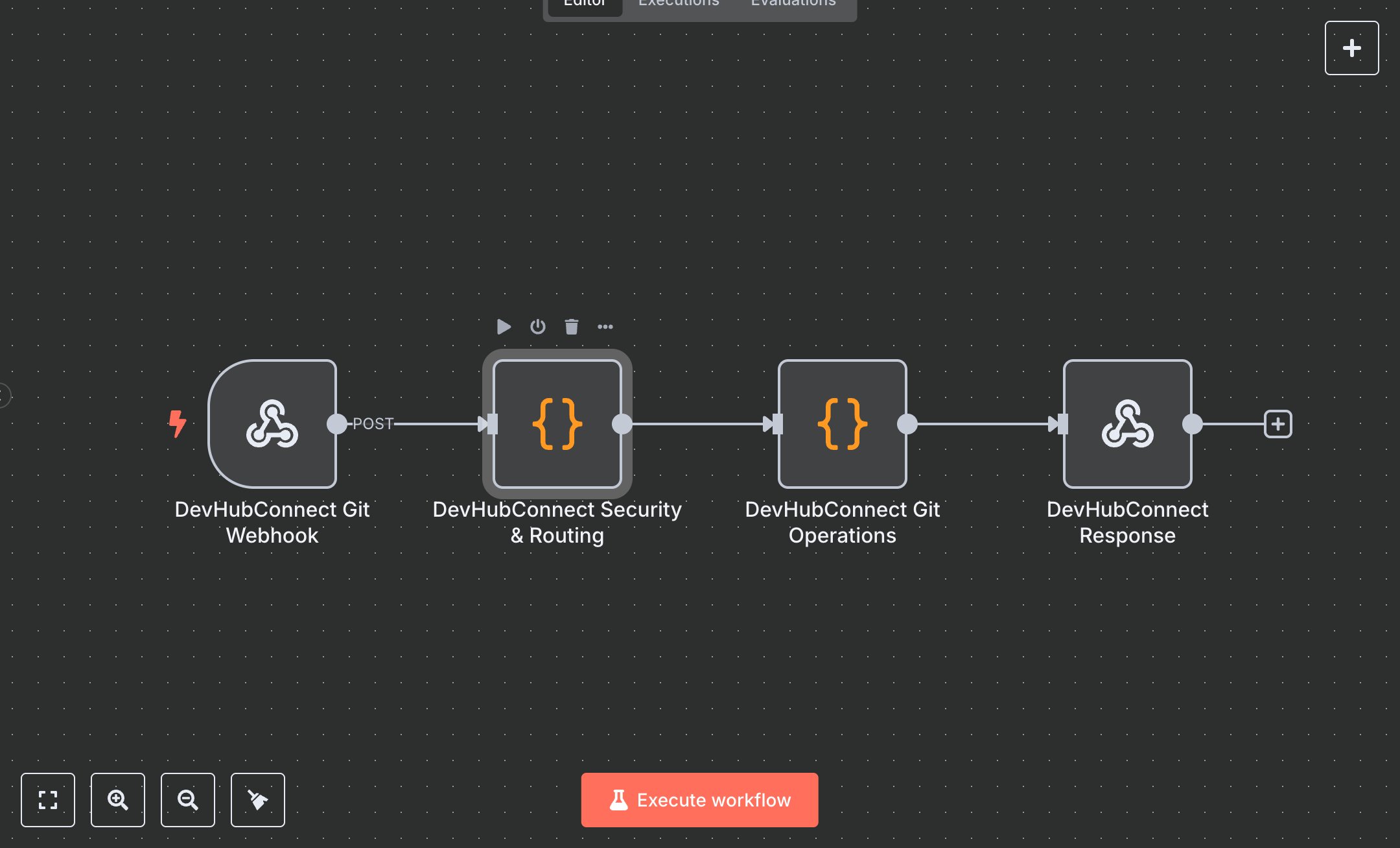The image size is (1400, 848).
Task: Open the DevHubConnect Security & Routing code node
Action: pos(556,425)
